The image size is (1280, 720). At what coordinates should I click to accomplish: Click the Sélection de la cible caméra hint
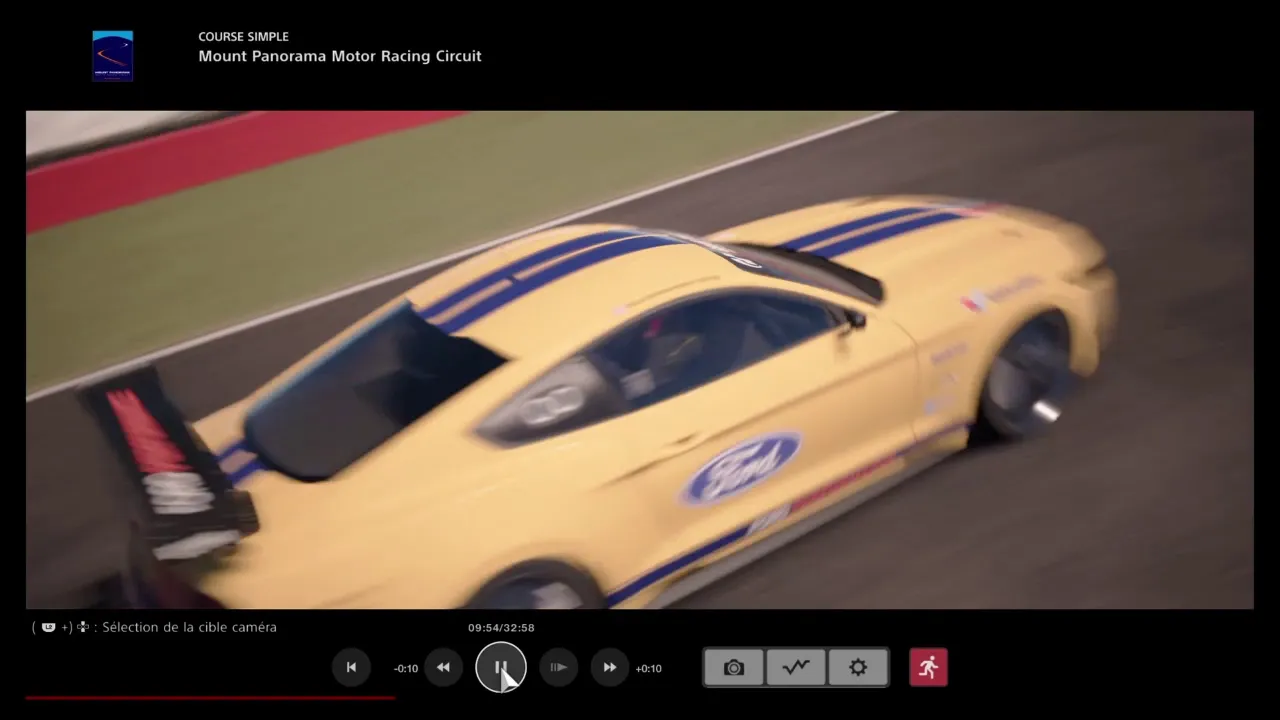click(x=155, y=627)
